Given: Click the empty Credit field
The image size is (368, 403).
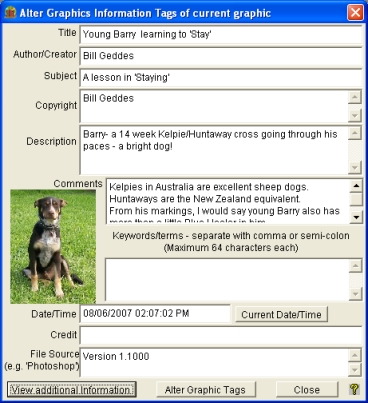Looking at the screenshot, I should pos(221,335).
